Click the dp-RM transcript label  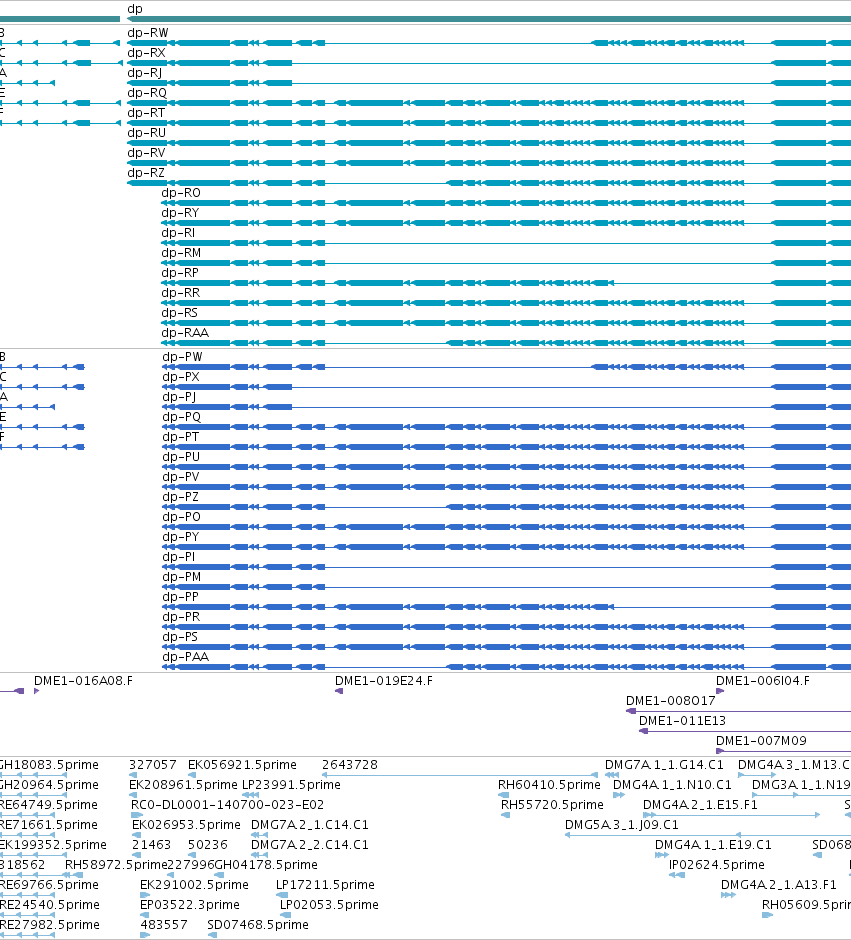(x=181, y=253)
